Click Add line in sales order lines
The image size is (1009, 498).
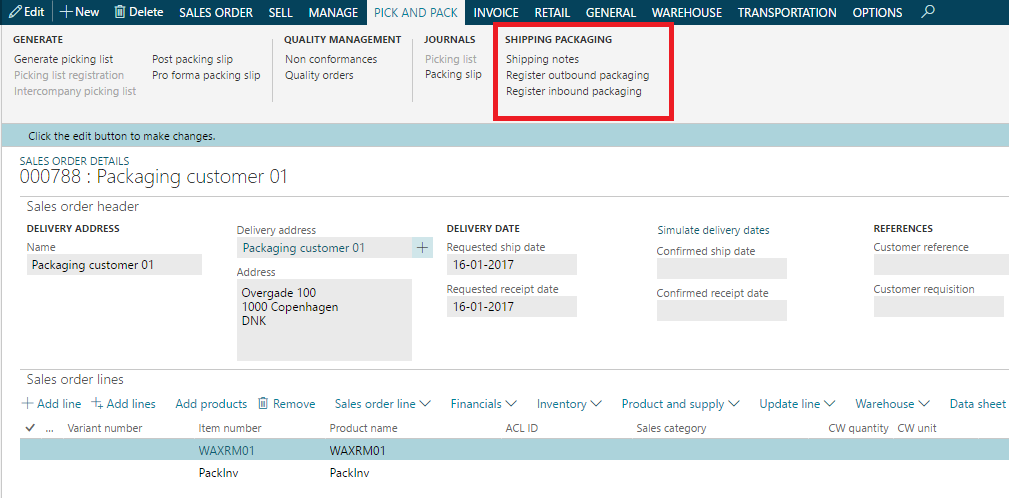pos(52,404)
